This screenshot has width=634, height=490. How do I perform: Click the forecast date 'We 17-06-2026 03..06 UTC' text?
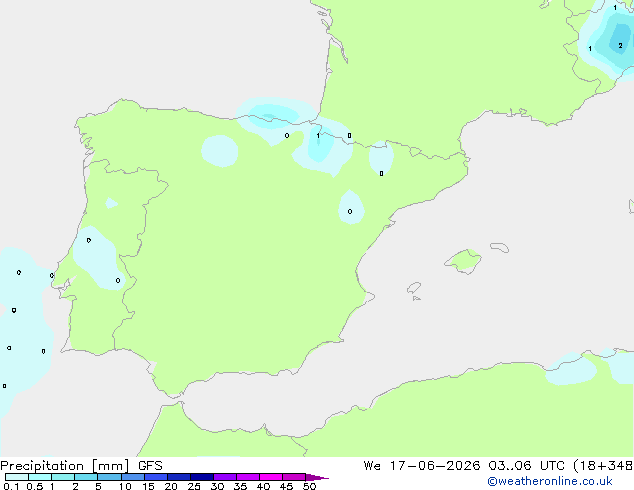point(464,466)
